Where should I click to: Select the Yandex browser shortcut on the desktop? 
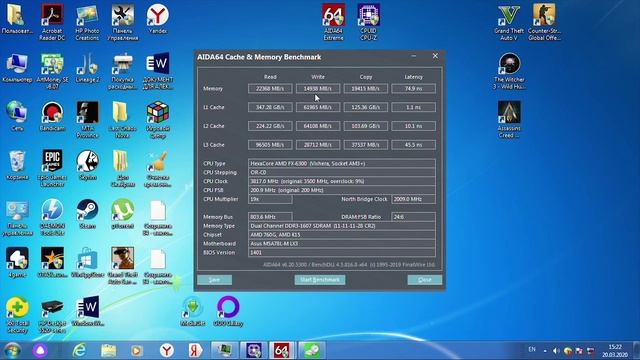coord(158,19)
